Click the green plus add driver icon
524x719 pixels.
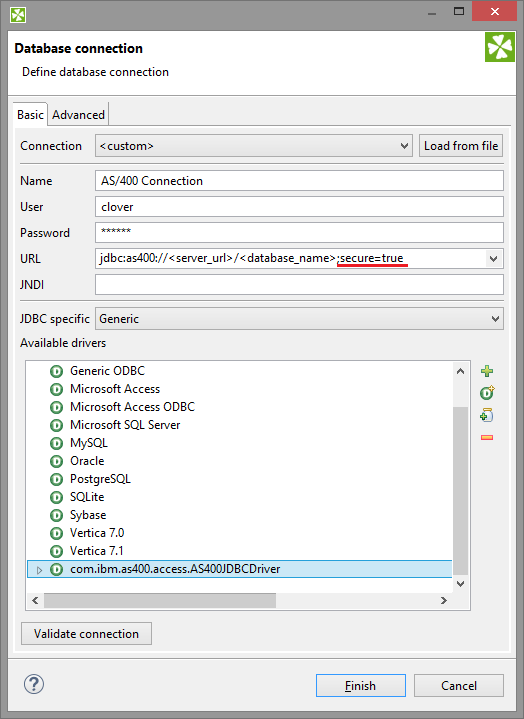[x=487, y=371]
